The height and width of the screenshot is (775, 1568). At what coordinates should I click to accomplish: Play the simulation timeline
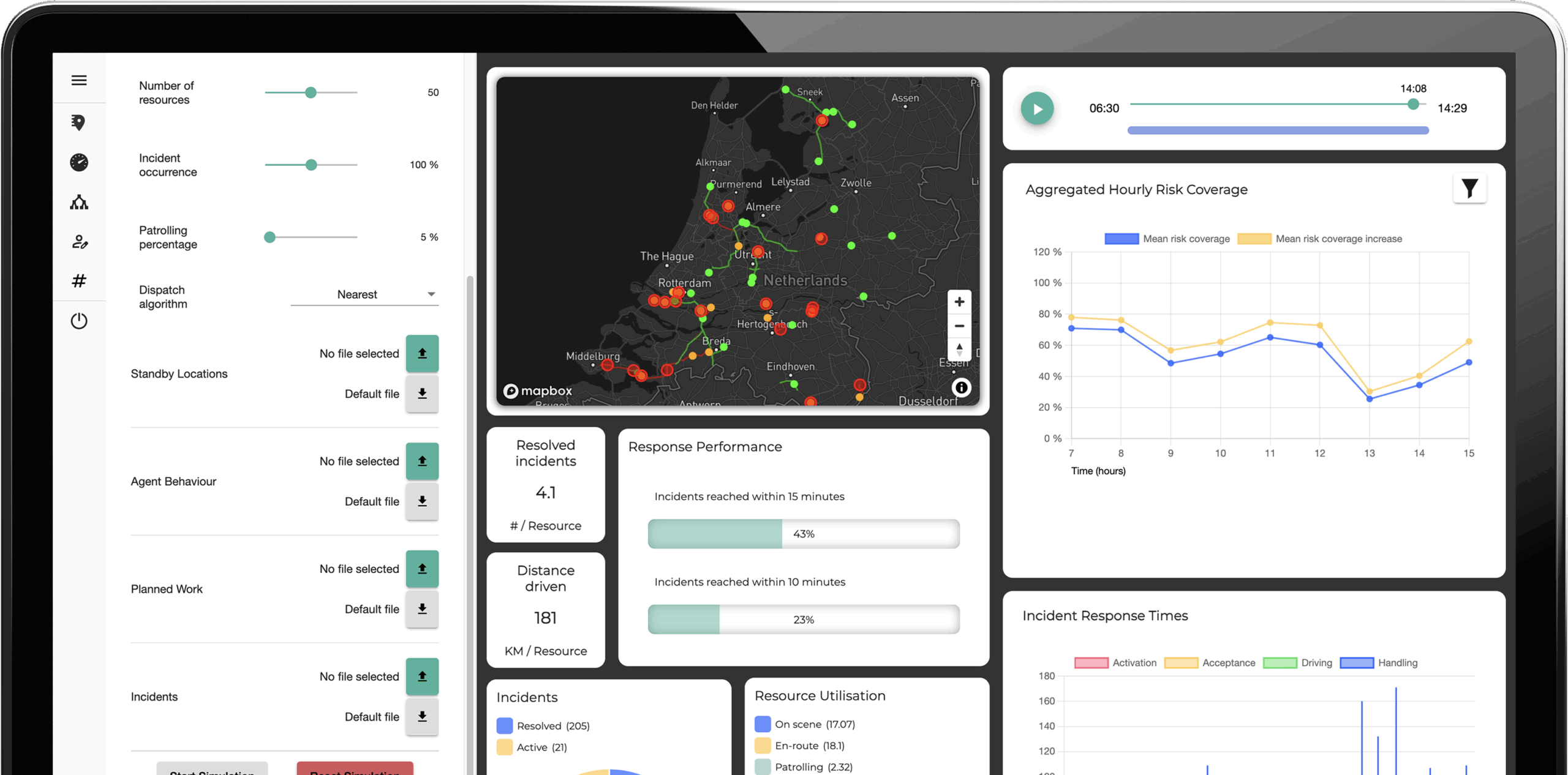pyautogui.click(x=1037, y=108)
